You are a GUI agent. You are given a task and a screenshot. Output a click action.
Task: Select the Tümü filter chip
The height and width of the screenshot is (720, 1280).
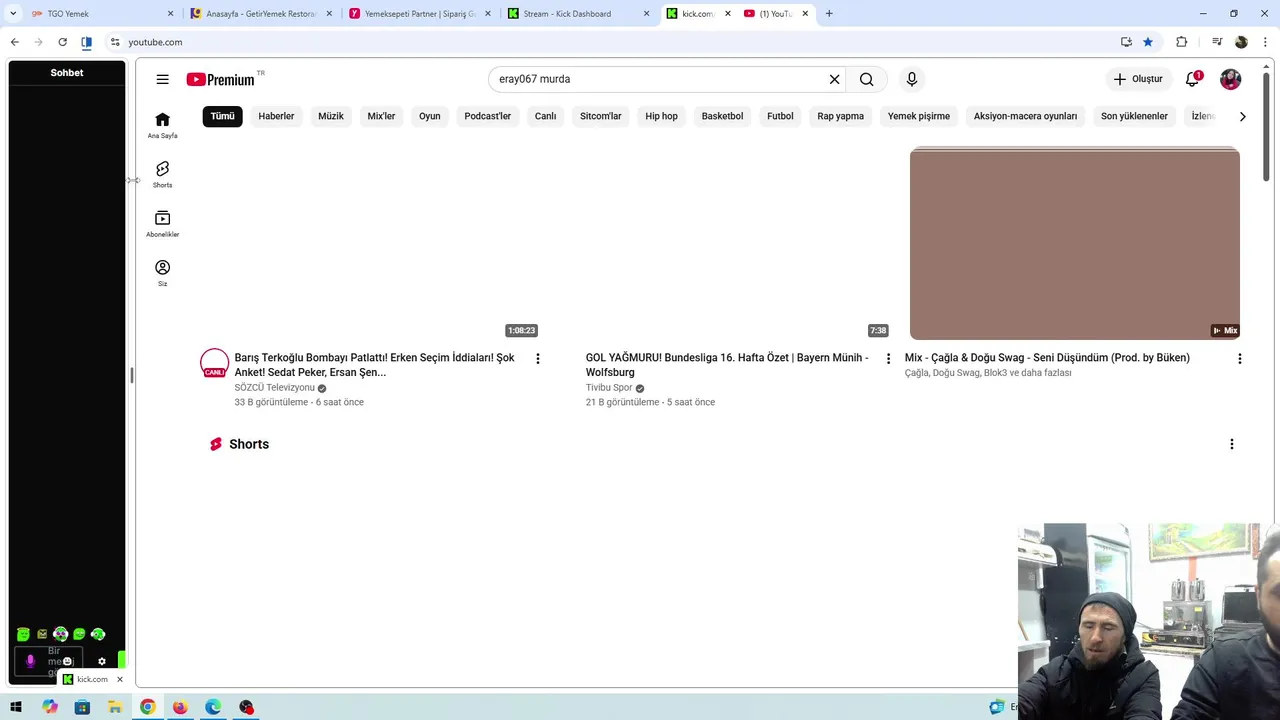point(222,116)
